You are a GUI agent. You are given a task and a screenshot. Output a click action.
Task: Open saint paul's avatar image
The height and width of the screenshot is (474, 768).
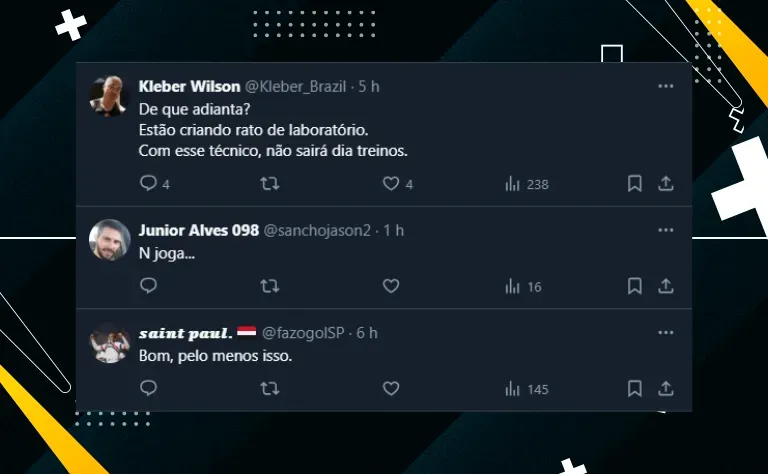click(x=109, y=343)
